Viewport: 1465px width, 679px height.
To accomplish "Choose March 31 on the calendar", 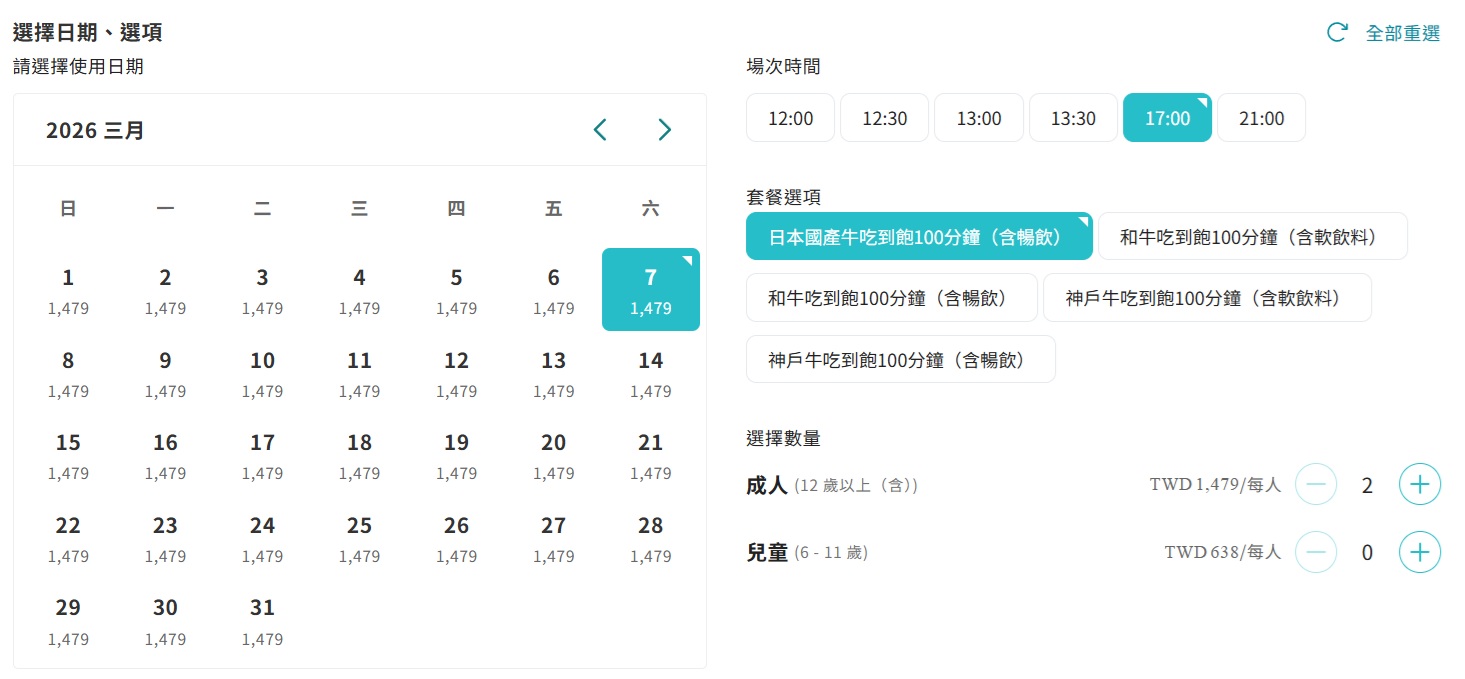I will click(262, 620).
